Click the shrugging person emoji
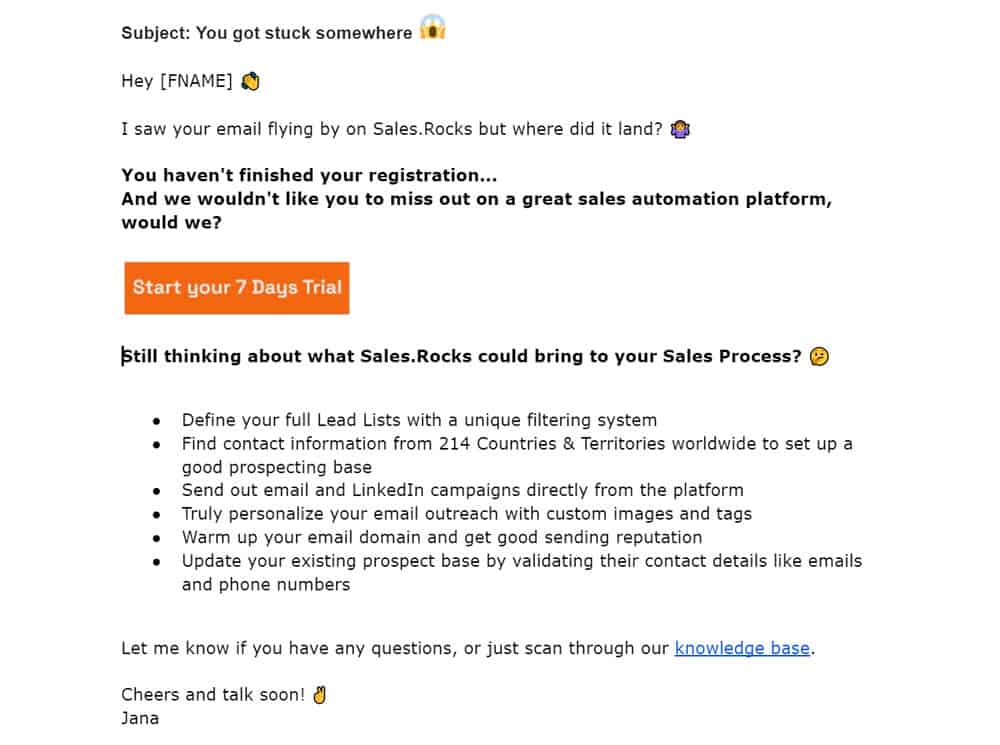Screen dimensions: 1000x745 coord(681,129)
